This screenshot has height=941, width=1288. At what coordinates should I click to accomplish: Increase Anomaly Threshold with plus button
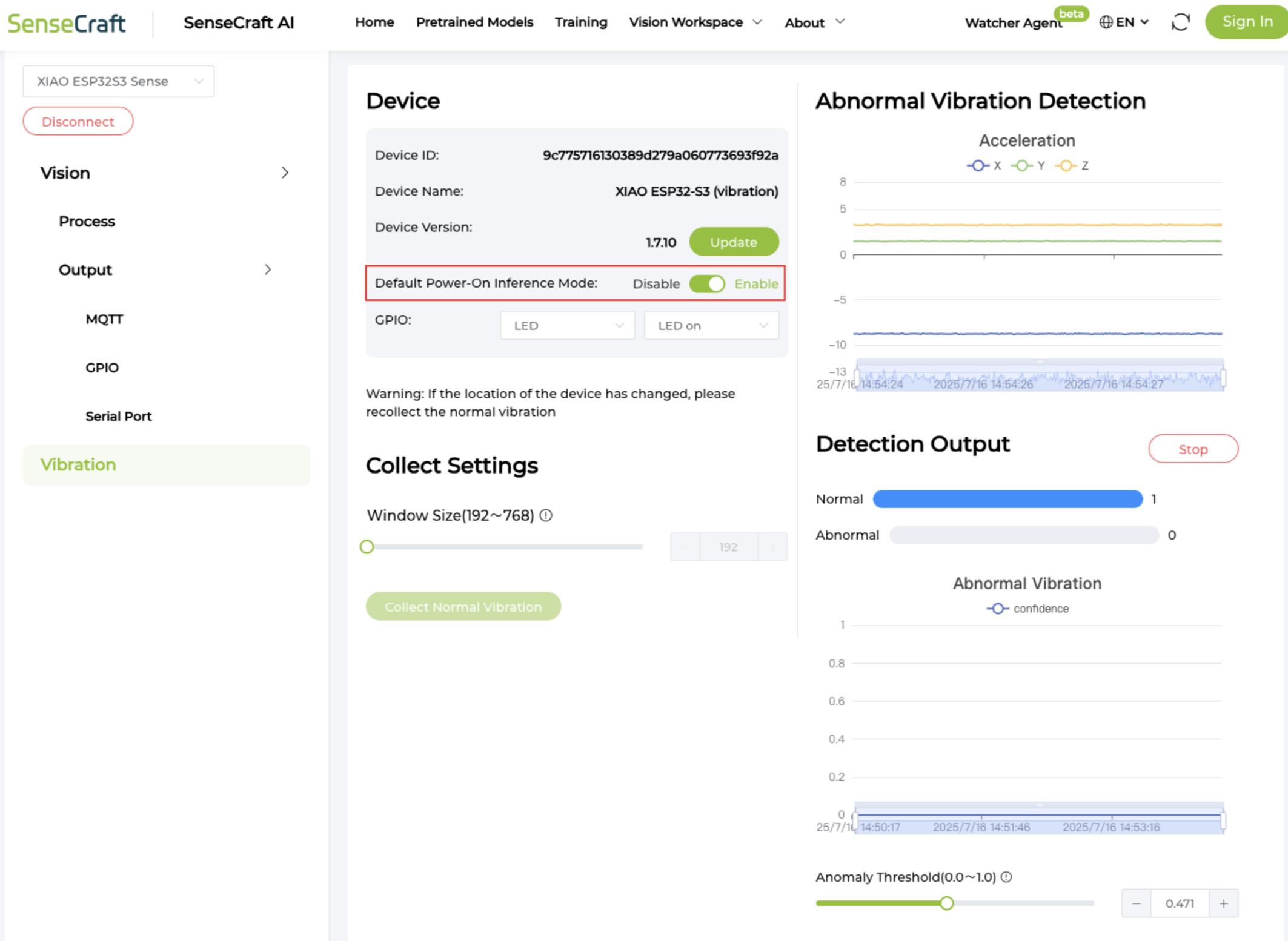[1224, 903]
